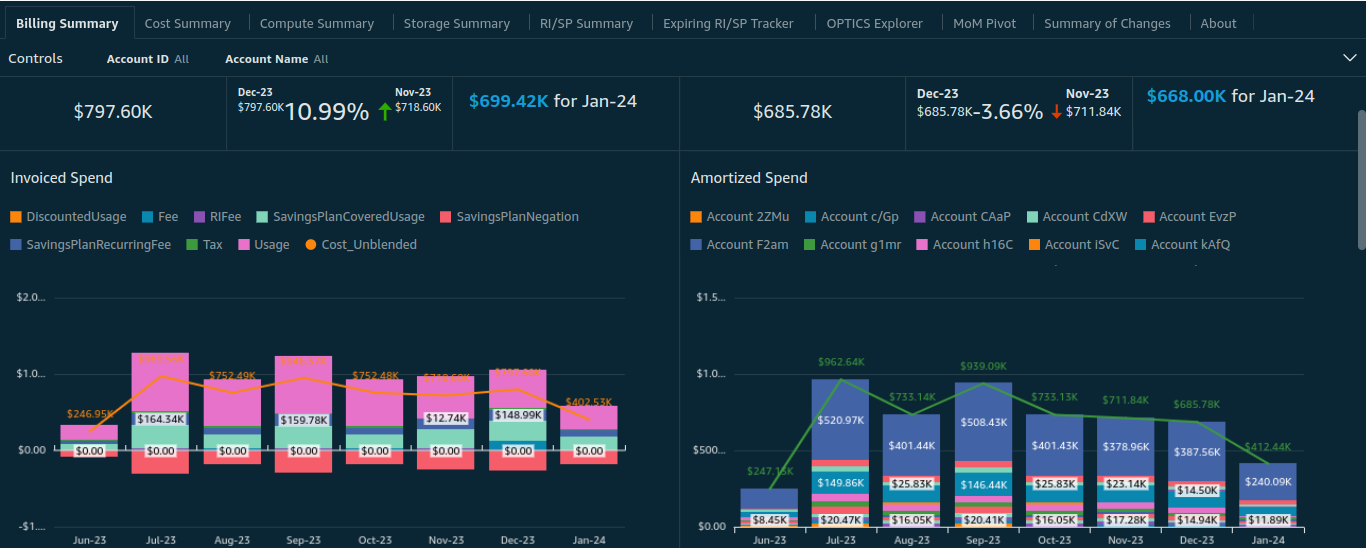This screenshot has width=1366, height=548.
Task: Open the Summary of Changes tab
Action: (x=1107, y=23)
